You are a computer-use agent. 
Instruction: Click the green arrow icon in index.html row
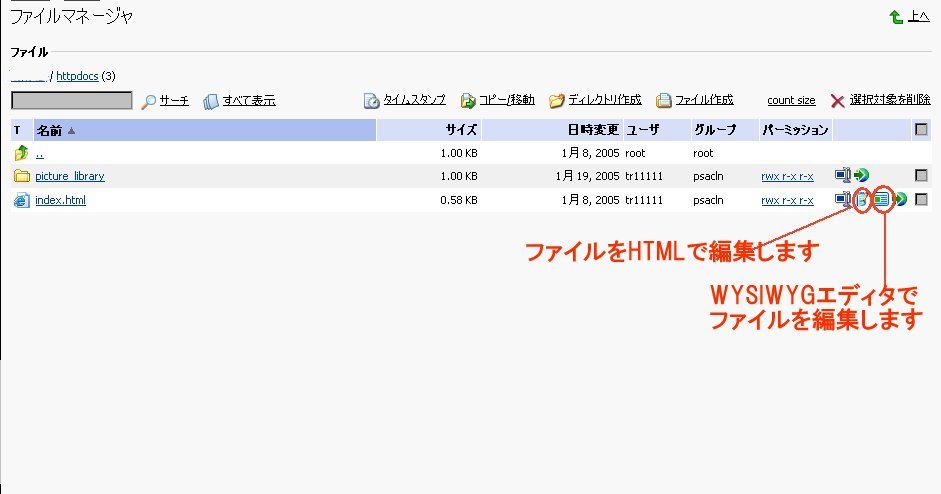[901, 200]
